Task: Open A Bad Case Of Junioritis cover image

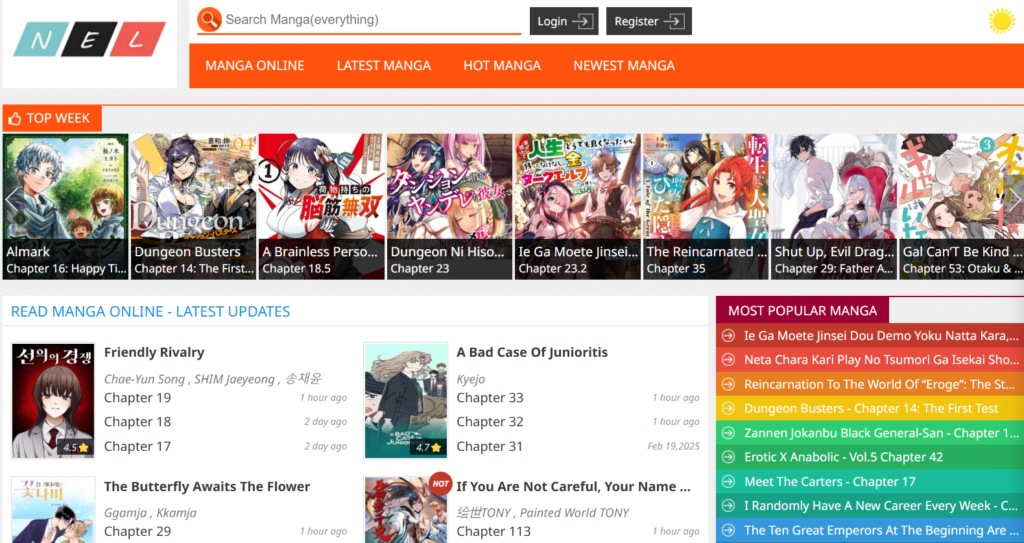Action: click(406, 401)
